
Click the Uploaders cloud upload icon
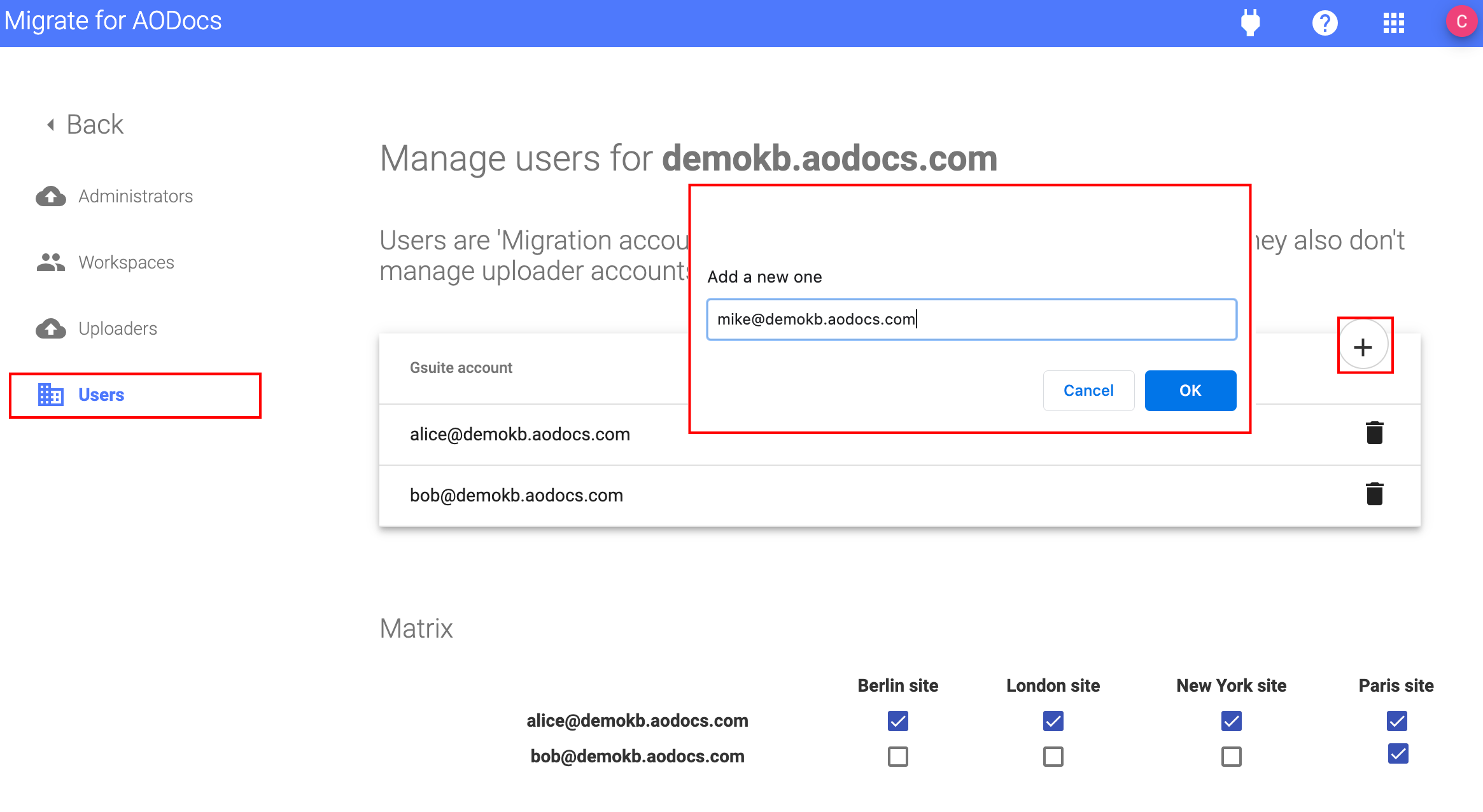[x=51, y=329]
